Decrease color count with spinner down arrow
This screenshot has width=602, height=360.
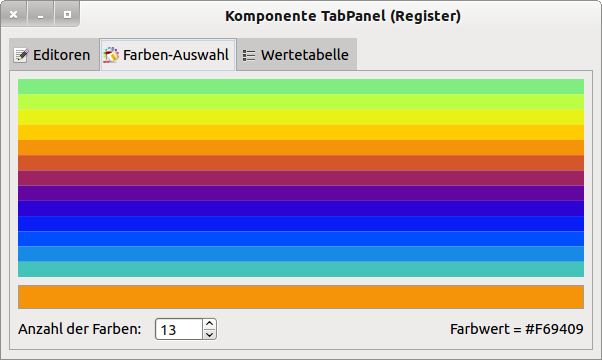coord(209,334)
